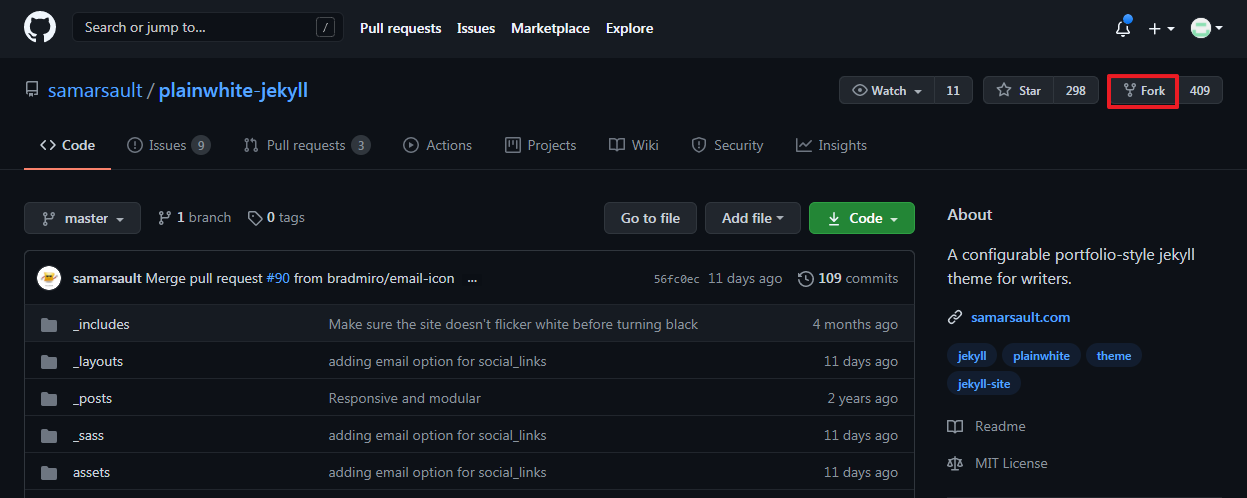Open the Add file dropdown
The height and width of the screenshot is (498, 1247).
coord(753,218)
